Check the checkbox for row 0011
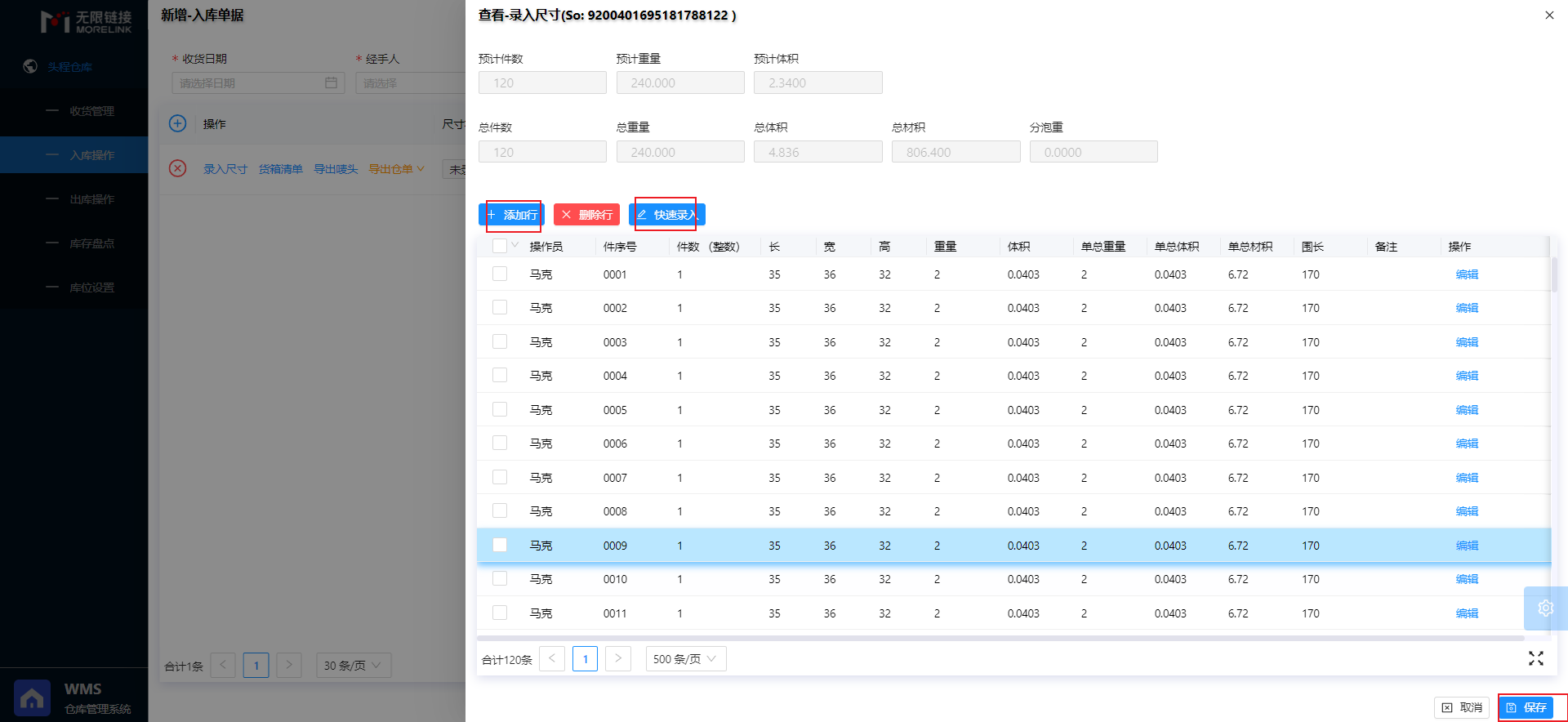This screenshot has height=722, width=1568. click(x=500, y=613)
